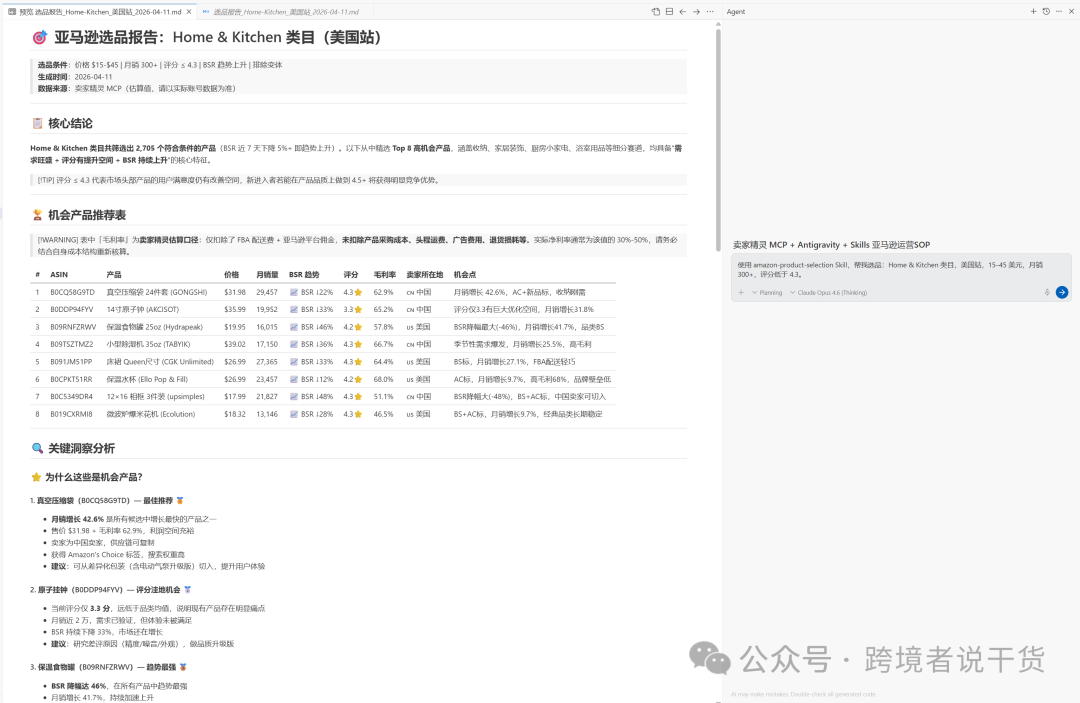Screen dimensions: 1080x703
Task: Click ASIN cell B0C5349DR4
Action: pos(71,397)
